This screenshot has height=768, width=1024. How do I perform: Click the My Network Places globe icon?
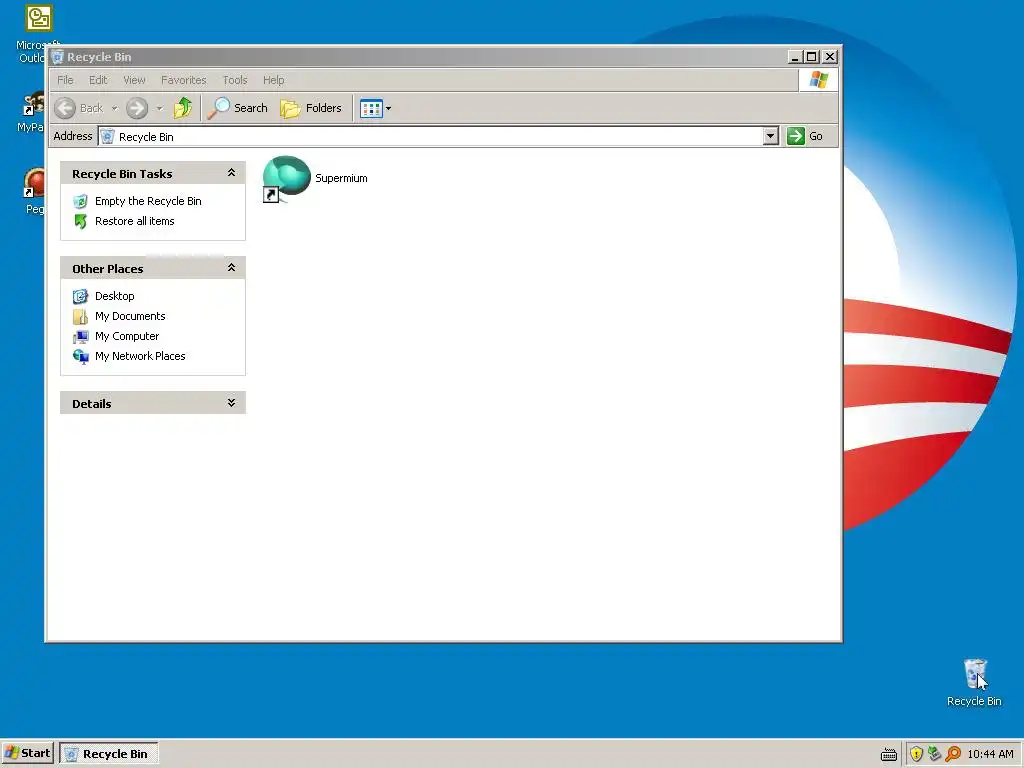tap(80, 357)
